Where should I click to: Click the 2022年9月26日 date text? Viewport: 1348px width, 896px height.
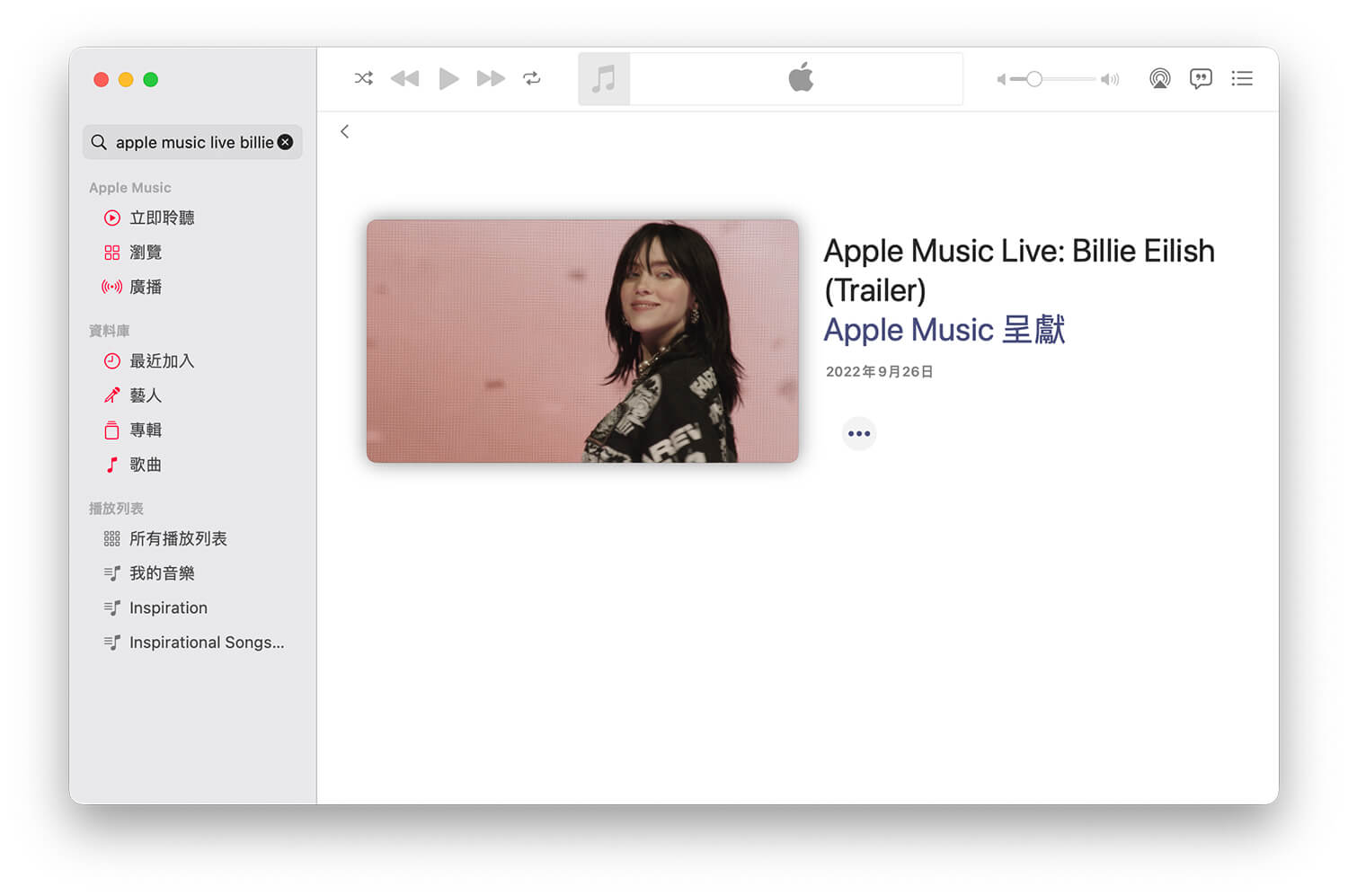click(x=880, y=371)
